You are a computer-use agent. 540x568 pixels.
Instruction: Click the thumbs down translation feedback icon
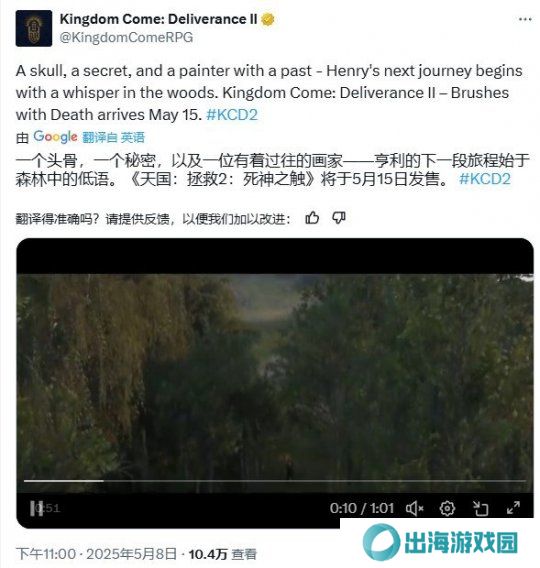(x=339, y=218)
